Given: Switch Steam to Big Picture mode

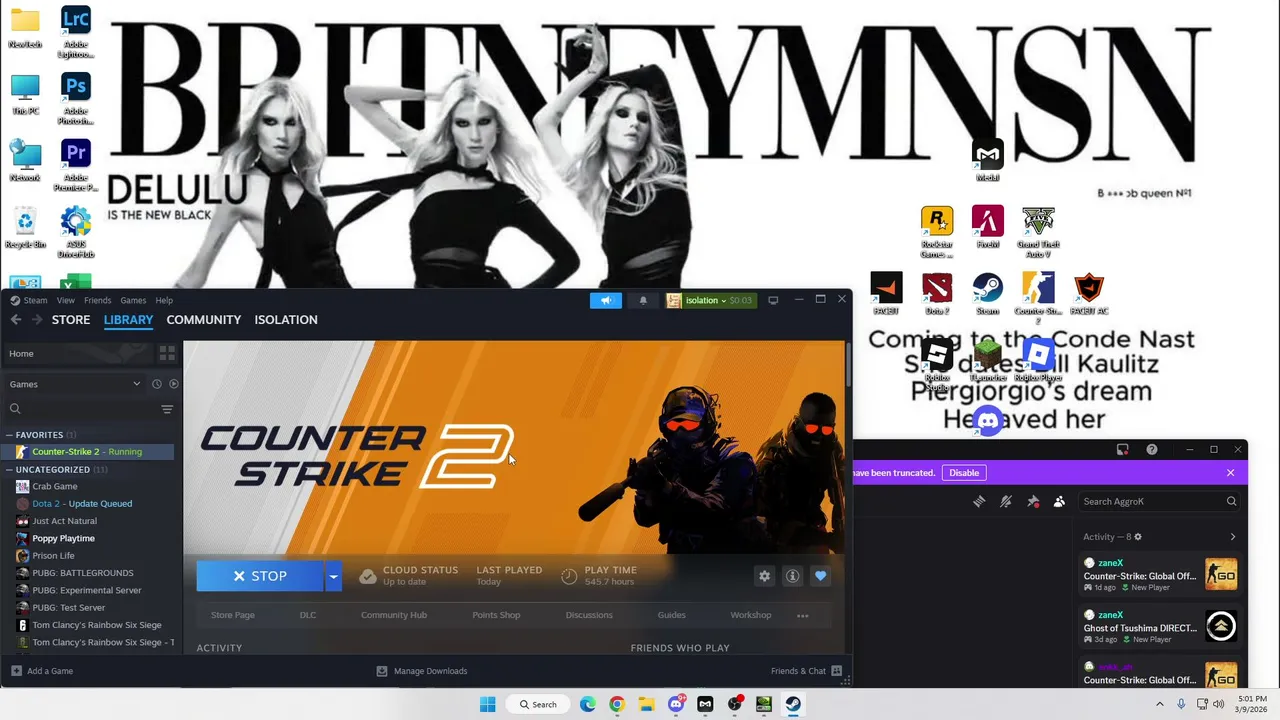Looking at the screenshot, I should tap(773, 300).
